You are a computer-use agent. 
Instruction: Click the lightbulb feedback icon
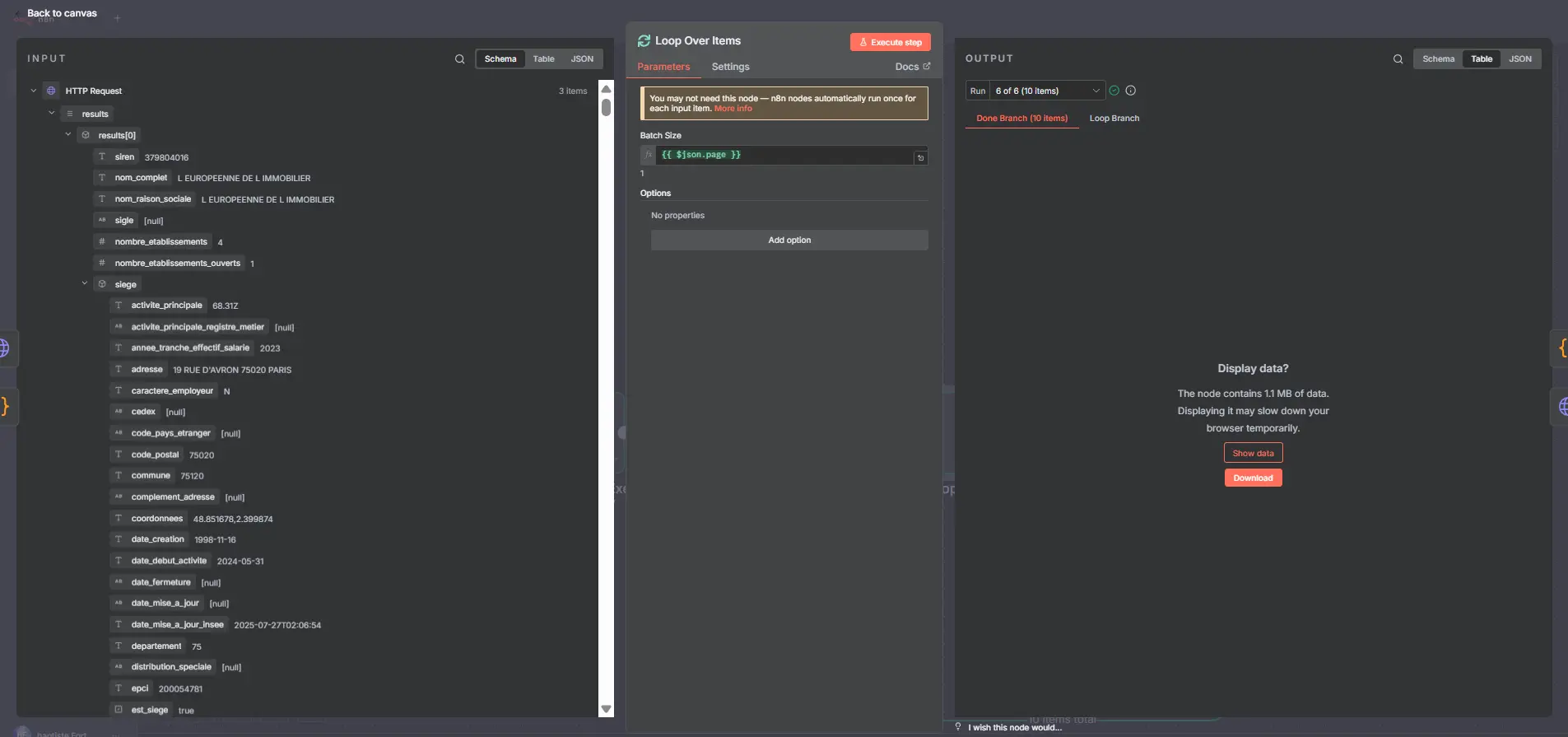[x=958, y=727]
